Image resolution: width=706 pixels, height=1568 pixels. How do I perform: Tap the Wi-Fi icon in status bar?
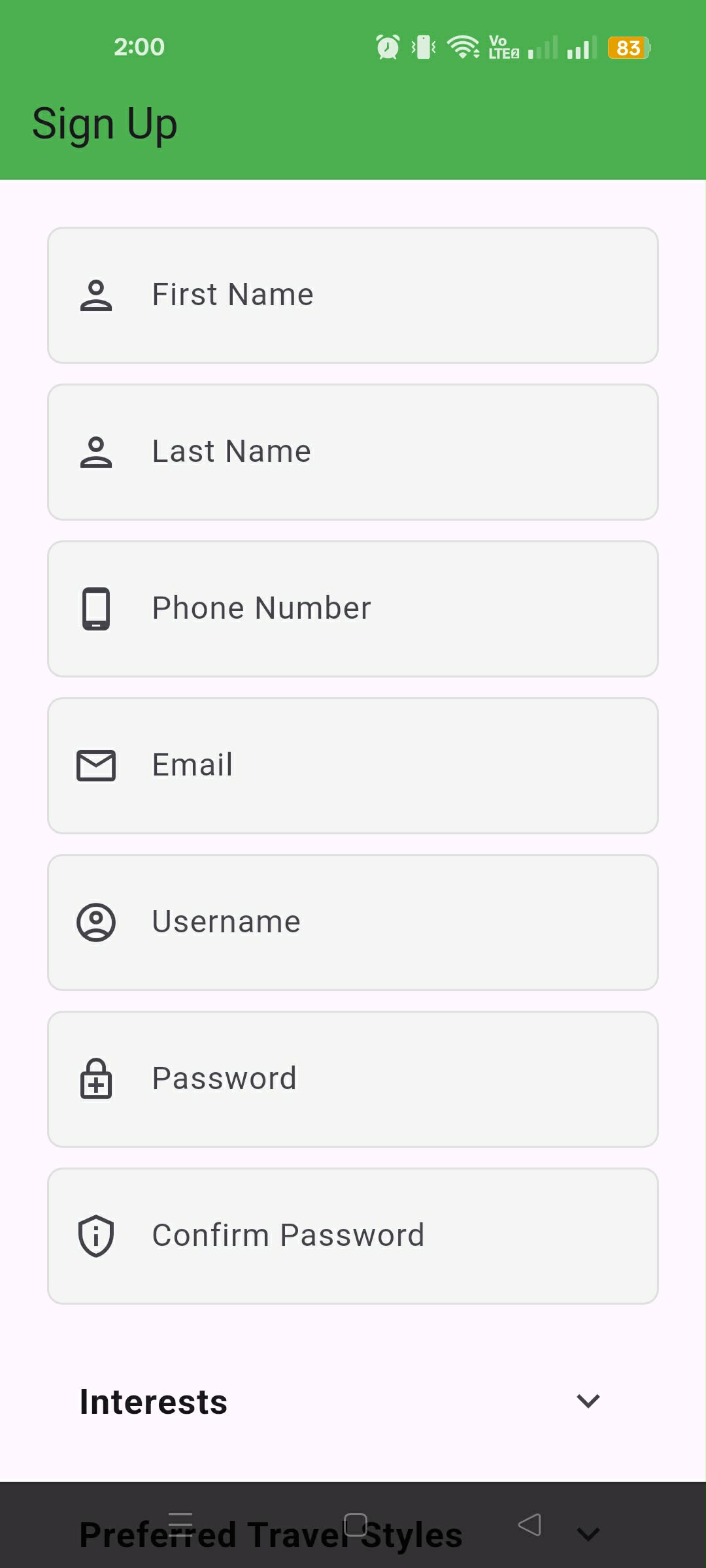[x=463, y=47]
